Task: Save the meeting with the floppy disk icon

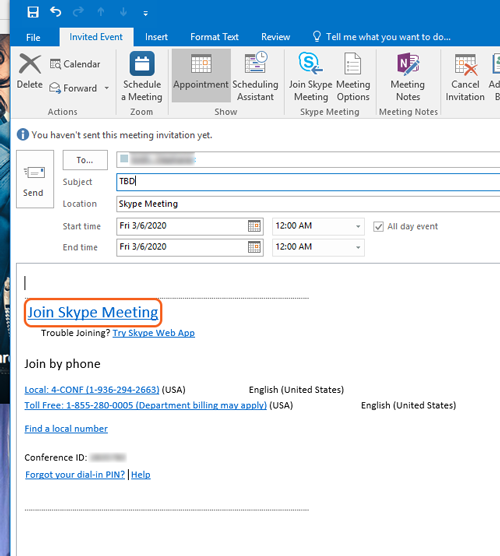Action: (33, 12)
